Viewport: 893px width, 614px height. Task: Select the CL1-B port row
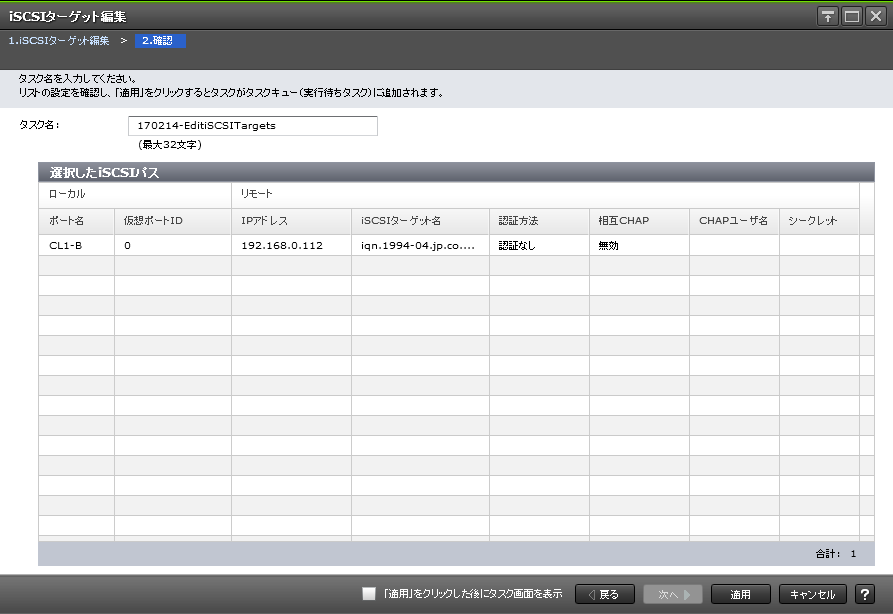[x=66, y=245]
